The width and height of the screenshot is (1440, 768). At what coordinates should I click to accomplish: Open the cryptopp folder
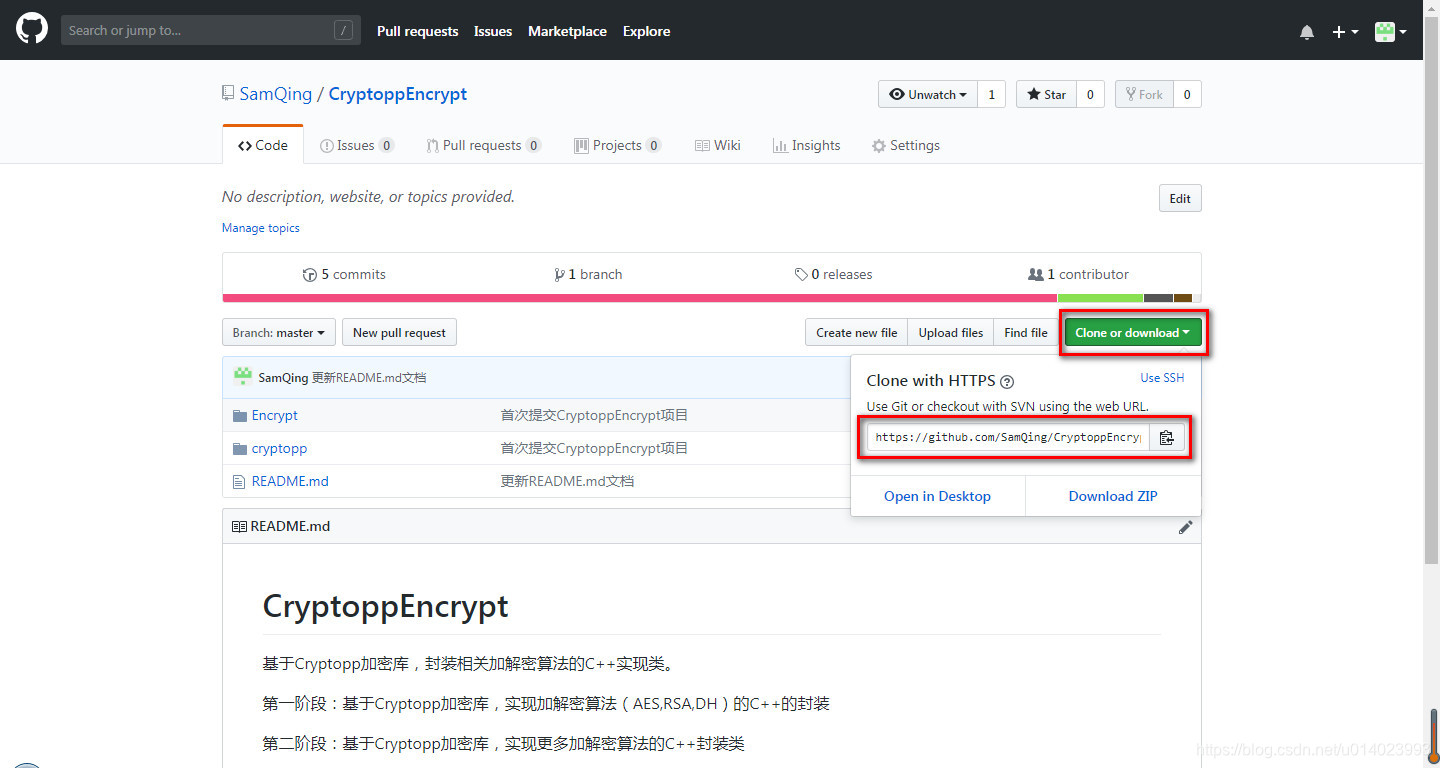pos(279,448)
